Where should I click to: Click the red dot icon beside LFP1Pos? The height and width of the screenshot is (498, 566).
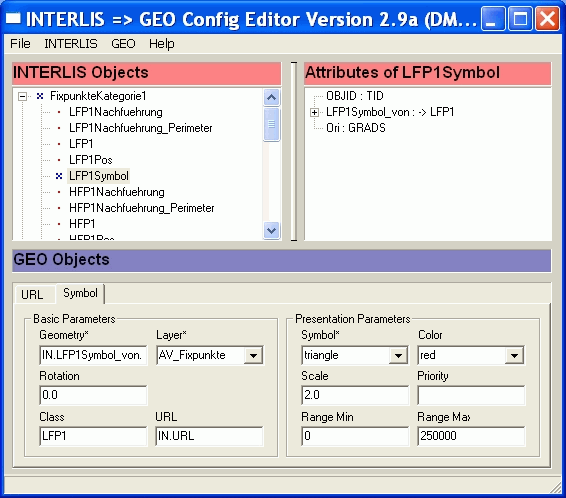point(59,160)
